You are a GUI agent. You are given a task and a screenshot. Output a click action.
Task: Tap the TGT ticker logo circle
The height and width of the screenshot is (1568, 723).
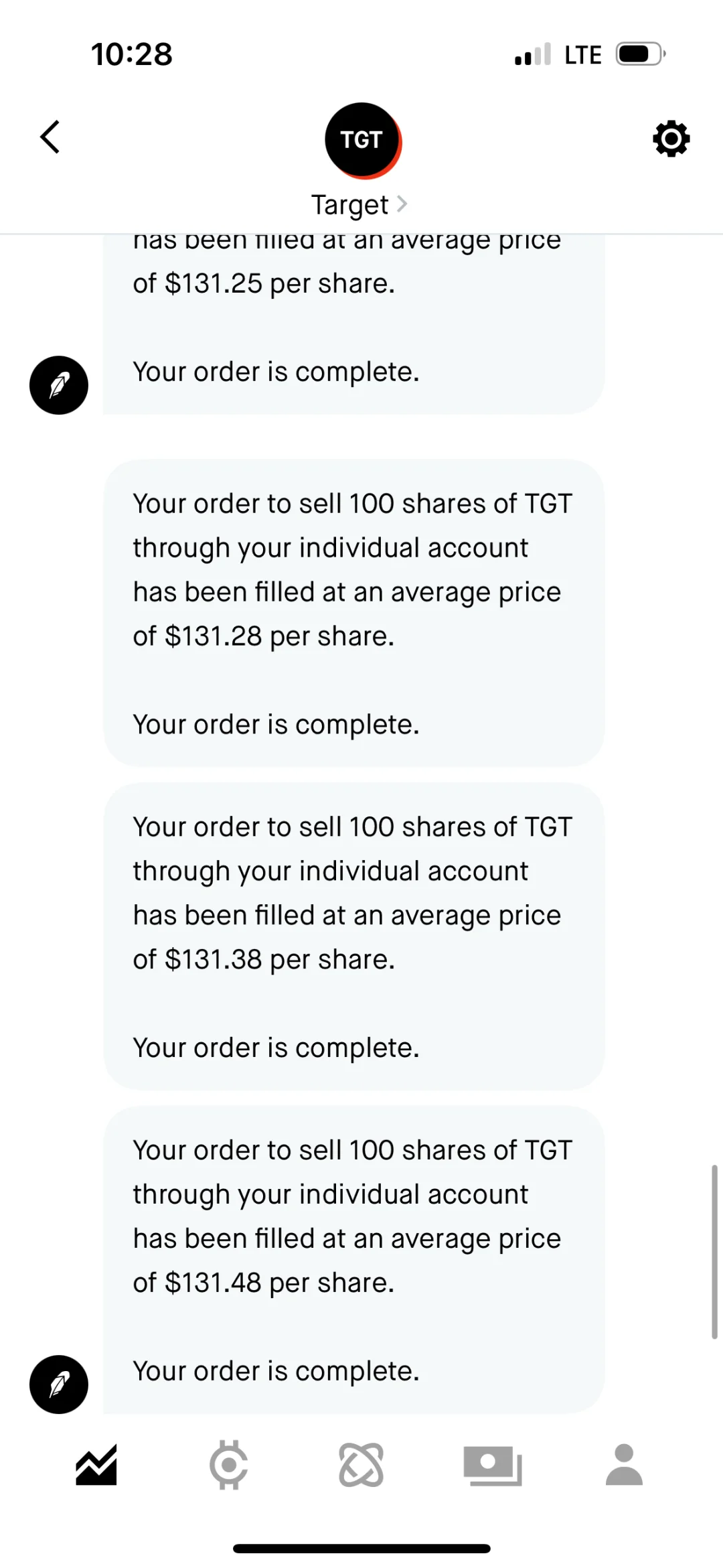click(363, 141)
